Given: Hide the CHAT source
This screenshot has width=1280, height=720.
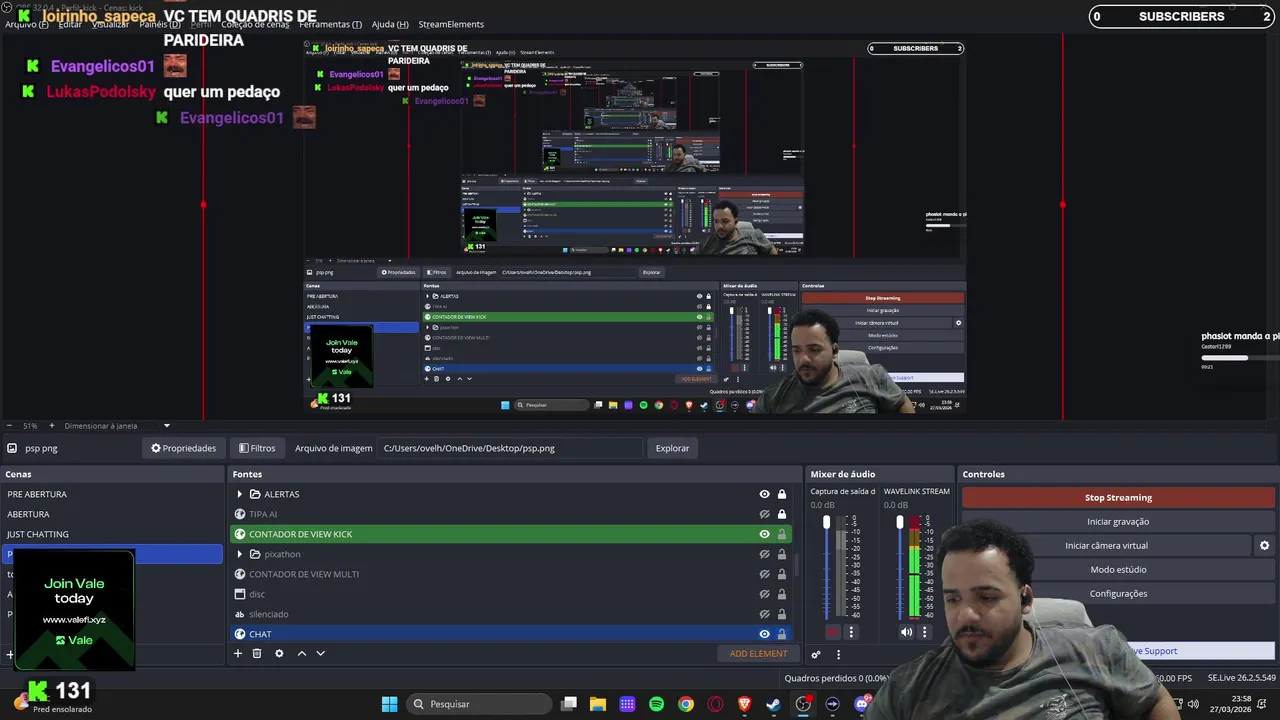Looking at the screenshot, I should 765,634.
